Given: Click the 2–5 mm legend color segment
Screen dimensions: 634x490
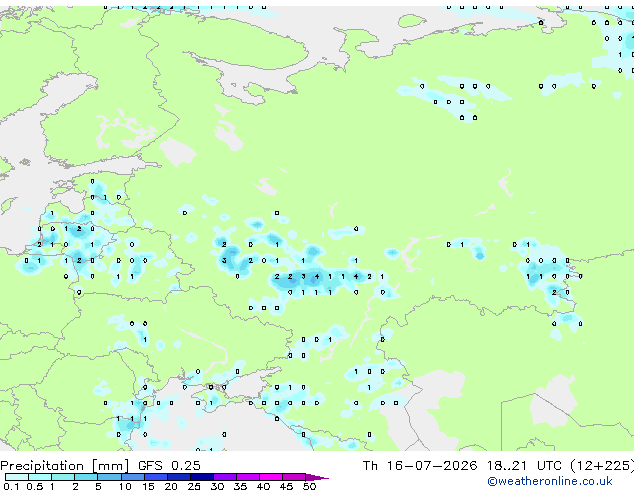Looking at the screenshot, I should tap(86, 477).
